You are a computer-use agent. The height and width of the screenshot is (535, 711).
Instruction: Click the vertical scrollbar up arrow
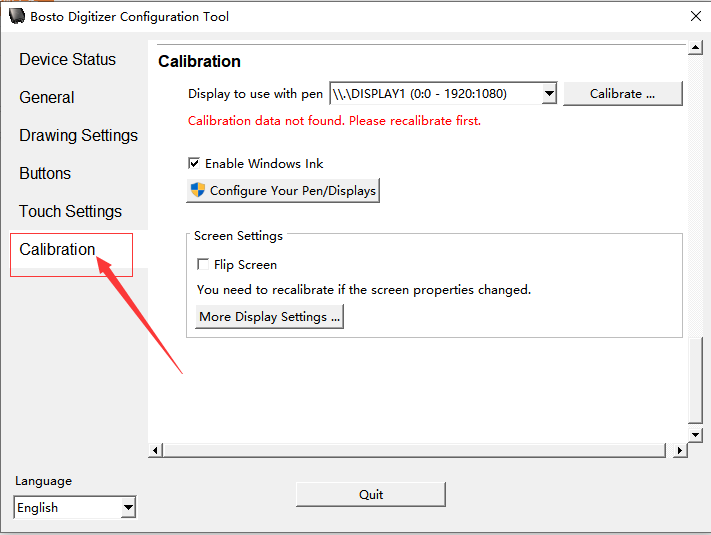pyautogui.click(x=695, y=47)
